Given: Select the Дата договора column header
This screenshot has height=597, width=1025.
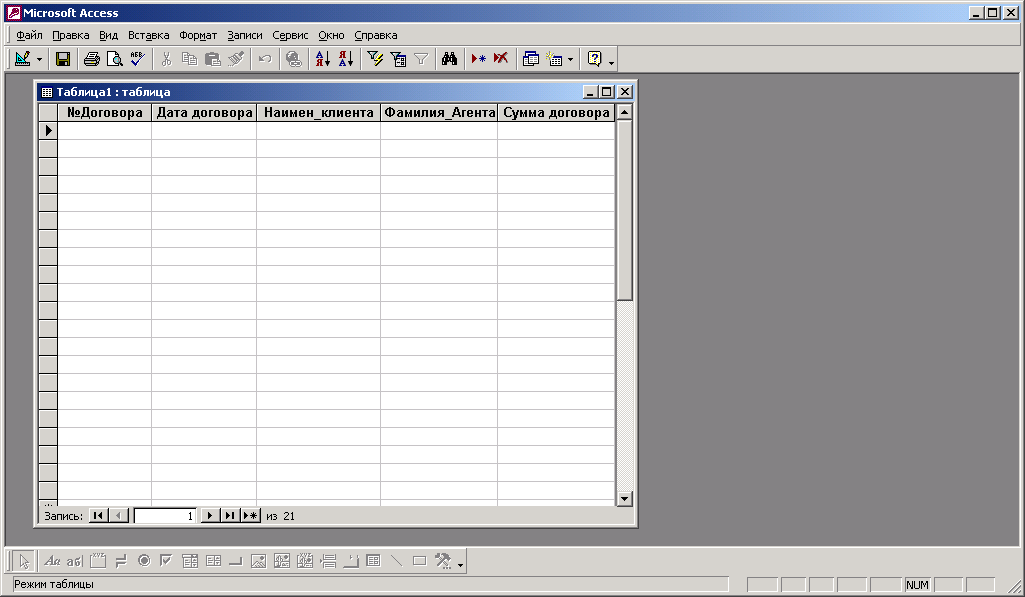Looking at the screenshot, I should [x=204, y=112].
